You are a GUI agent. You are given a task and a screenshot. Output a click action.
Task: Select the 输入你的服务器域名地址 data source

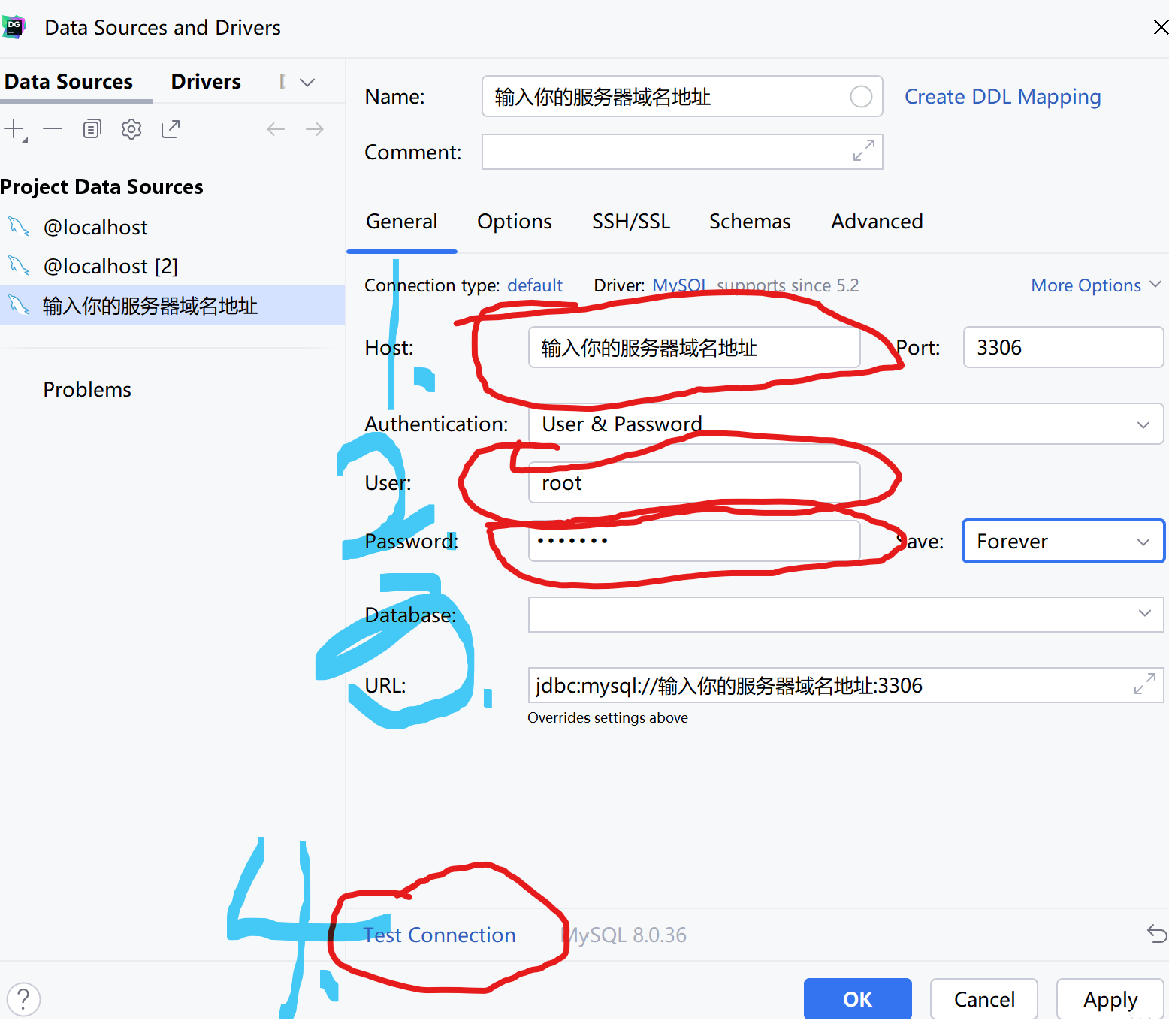(172, 305)
